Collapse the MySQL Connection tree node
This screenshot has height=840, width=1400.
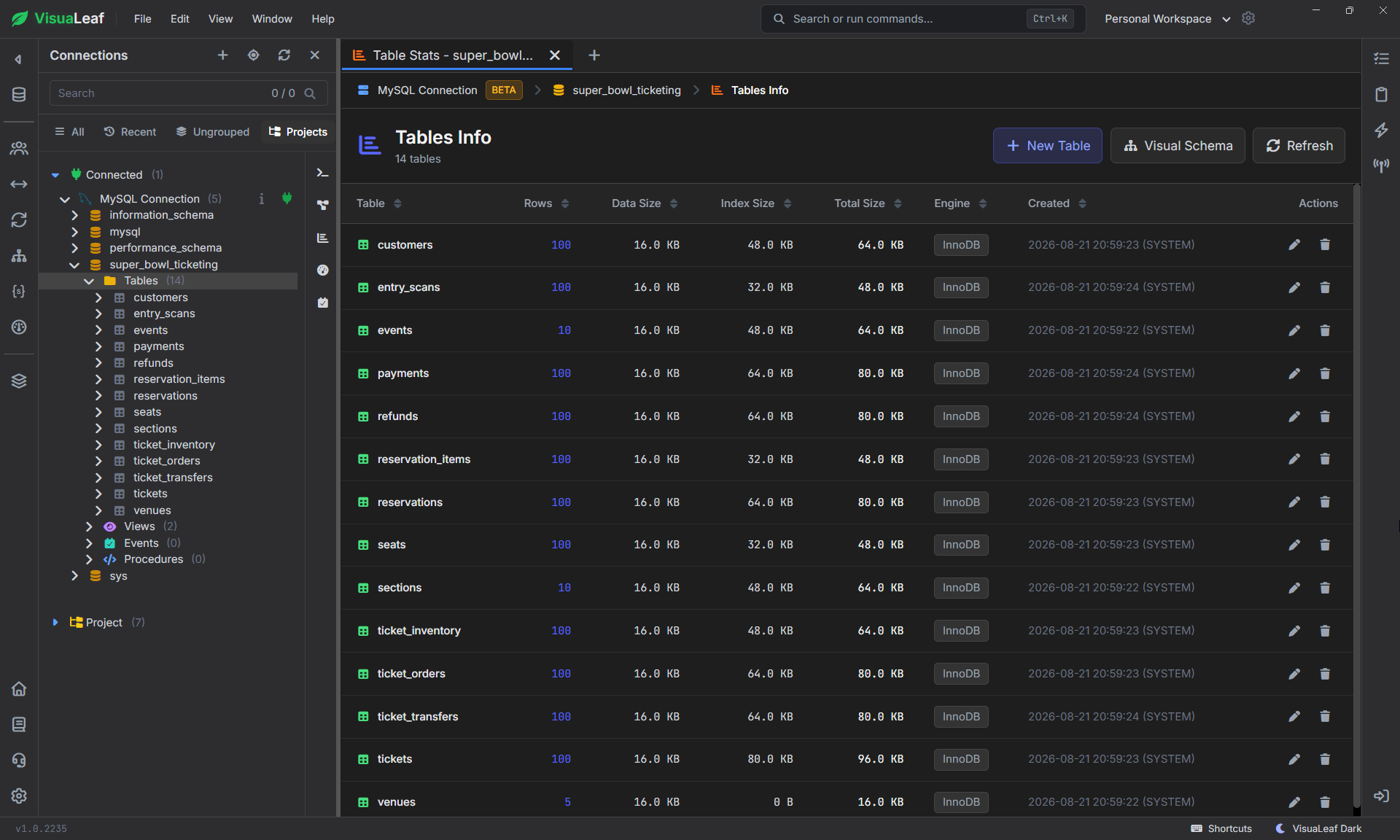click(x=65, y=199)
